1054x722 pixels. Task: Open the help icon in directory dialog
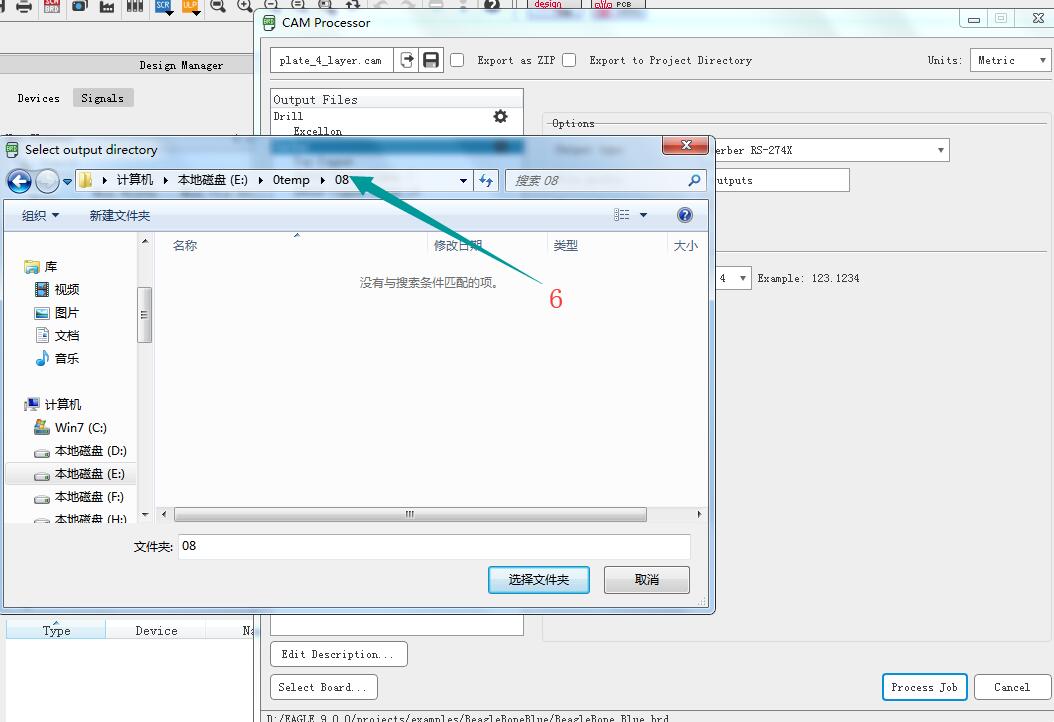(685, 215)
